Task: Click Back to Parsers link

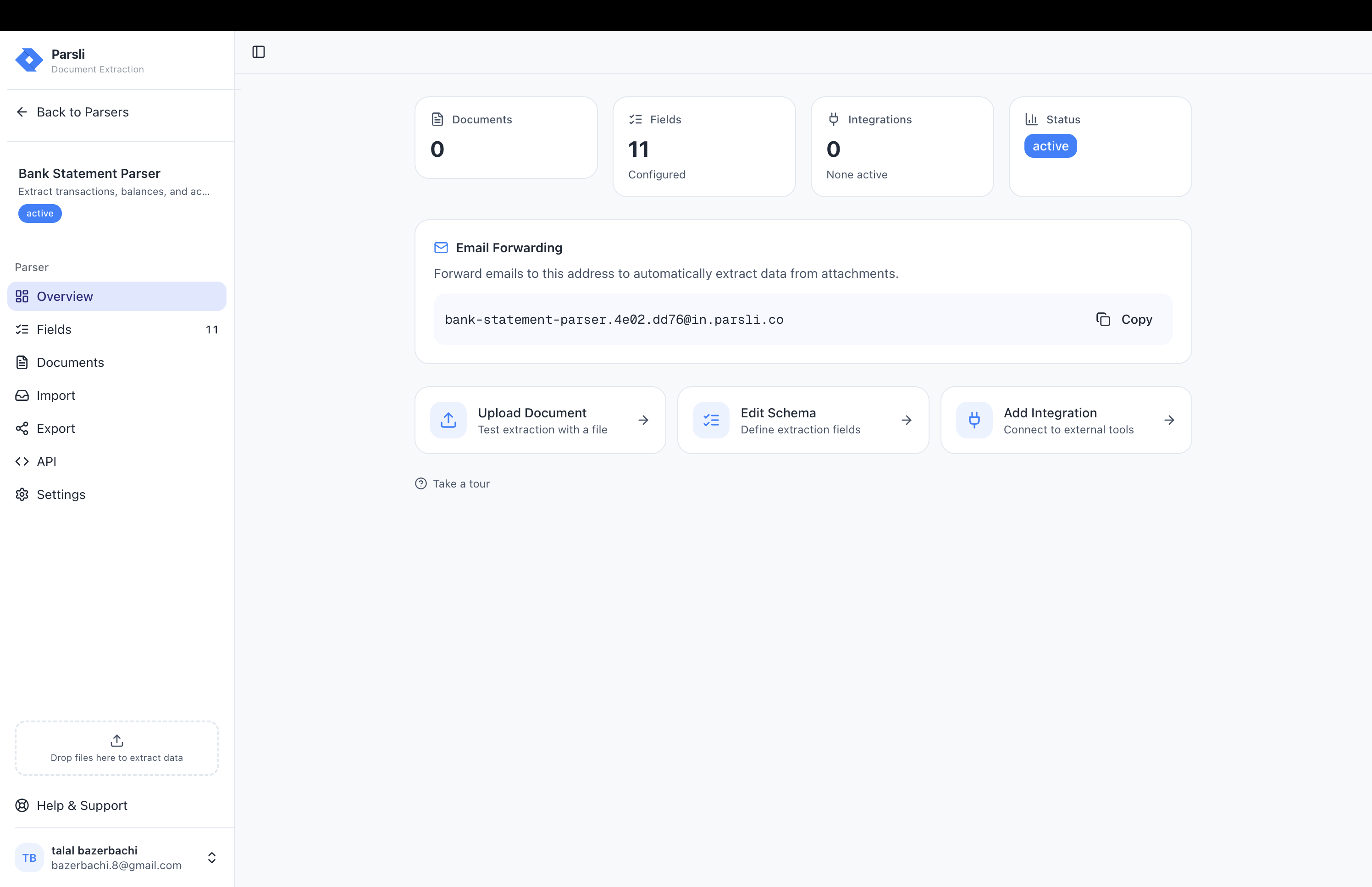Action: [x=83, y=112]
